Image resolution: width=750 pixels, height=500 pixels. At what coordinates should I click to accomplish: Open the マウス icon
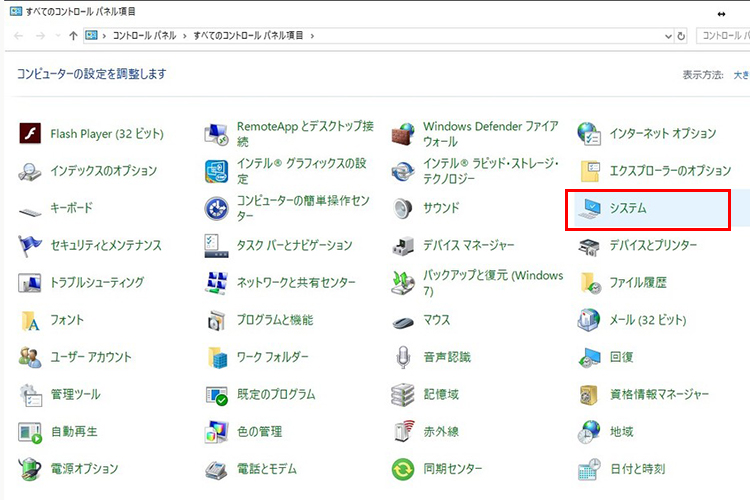click(x=403, y=322)
